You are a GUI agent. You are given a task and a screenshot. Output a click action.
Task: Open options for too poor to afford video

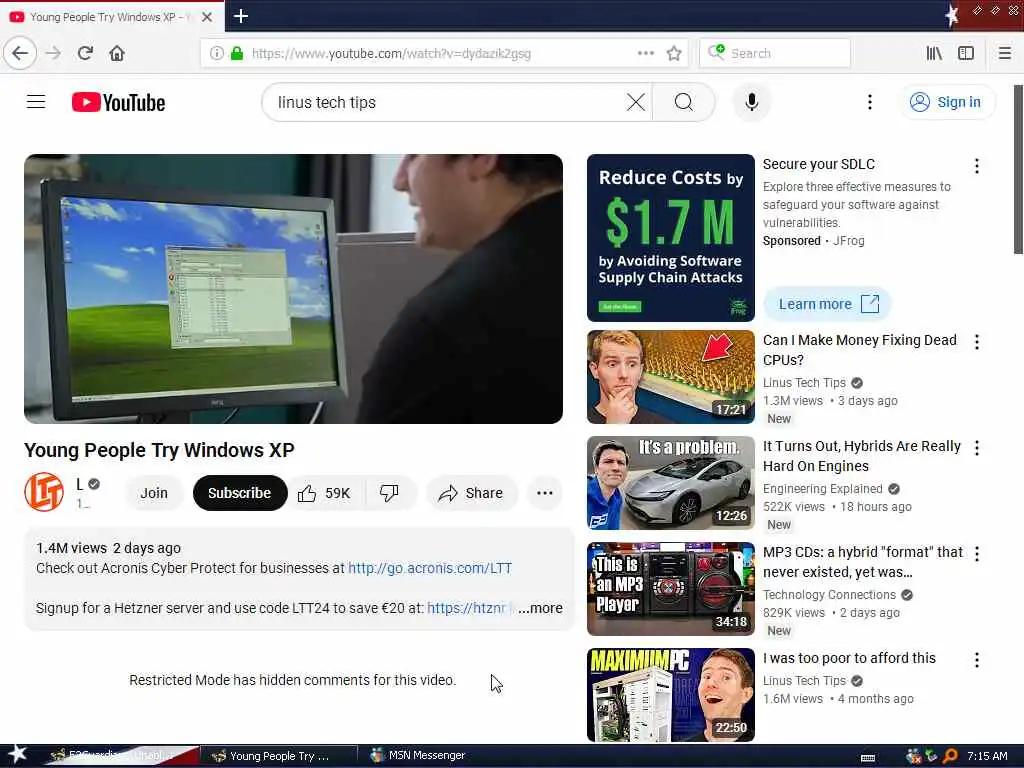[x=976, y=660]
